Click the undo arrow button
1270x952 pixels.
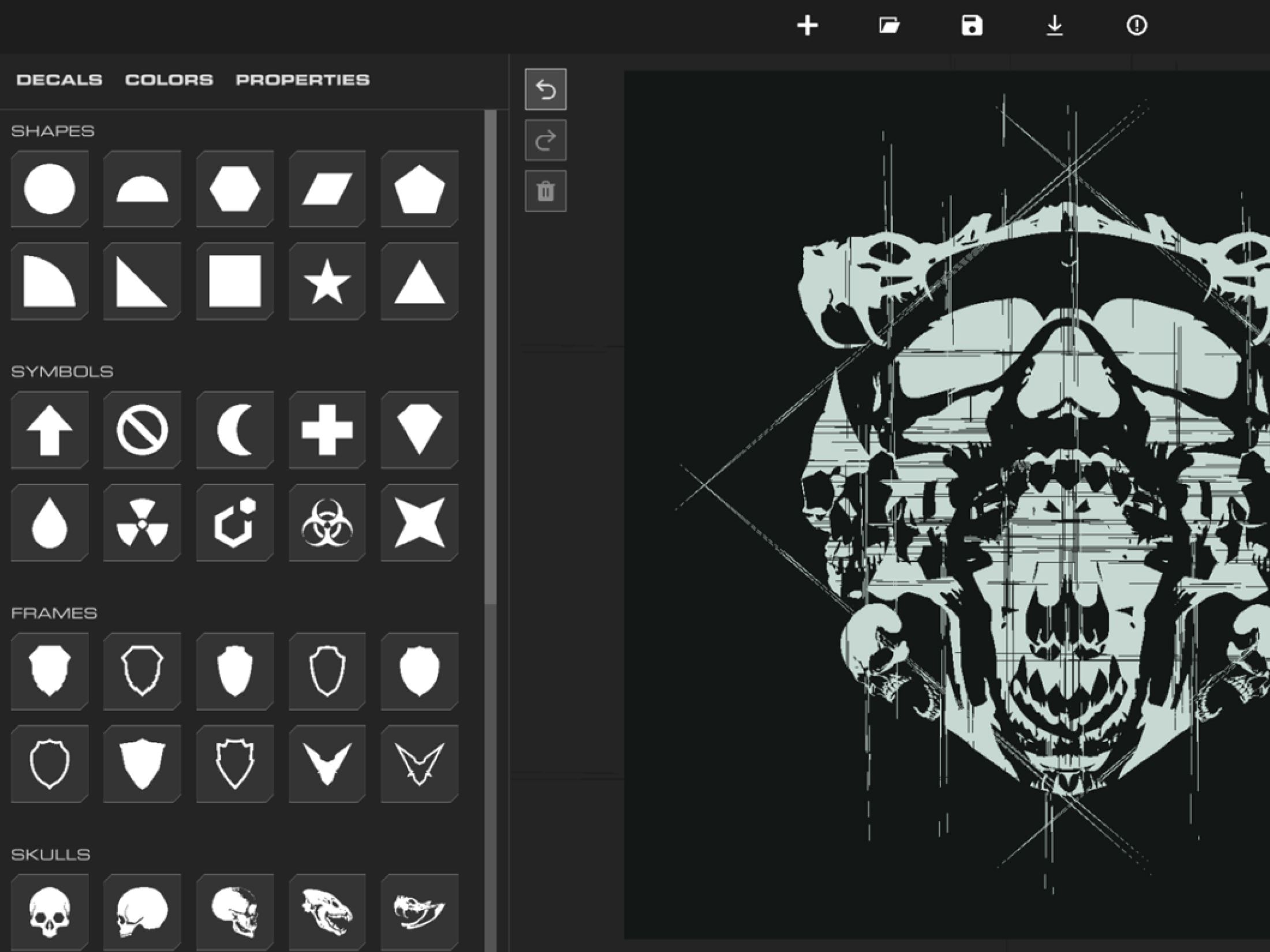(546, 89)
